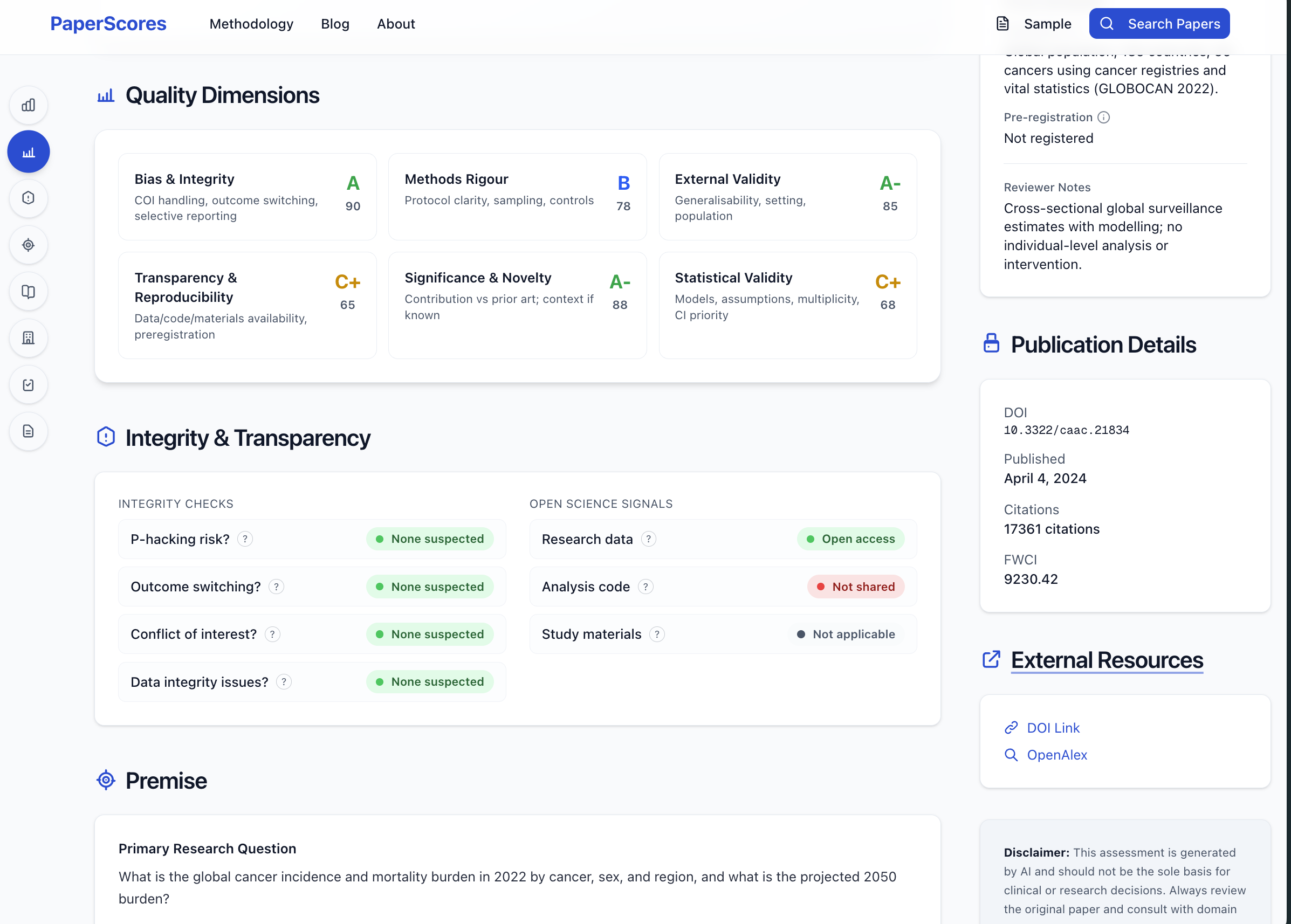Click the building sidebar icon
Viewport: 1291px width, 924px height.
(29, 338)
